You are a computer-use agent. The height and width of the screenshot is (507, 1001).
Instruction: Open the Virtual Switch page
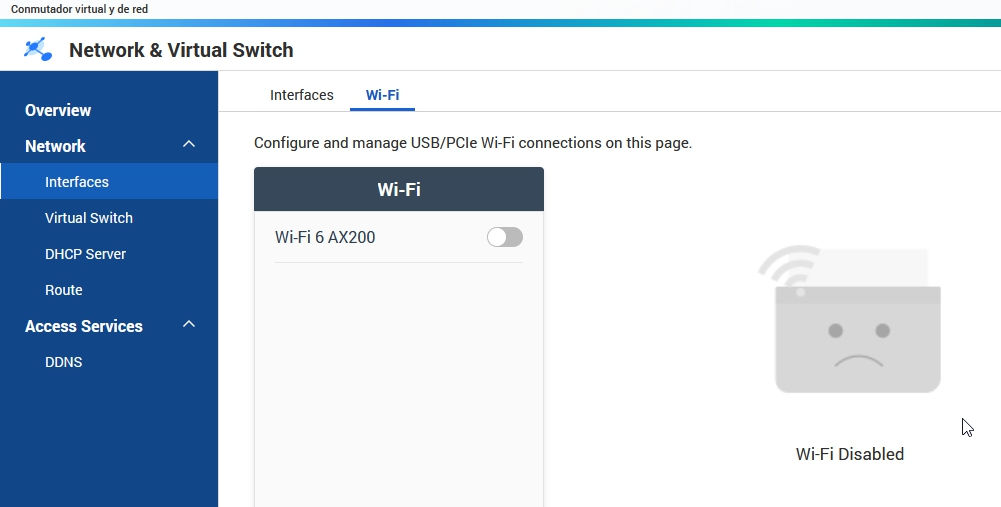pos(89,218)
